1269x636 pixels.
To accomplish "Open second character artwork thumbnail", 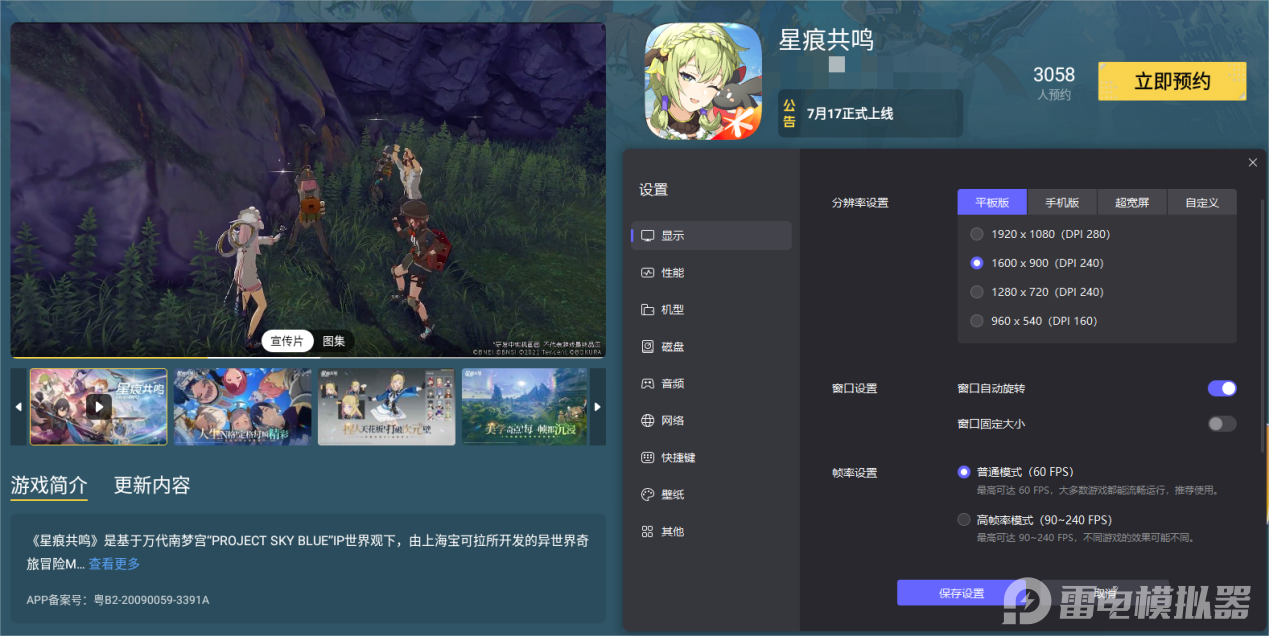I will point(242,407).
